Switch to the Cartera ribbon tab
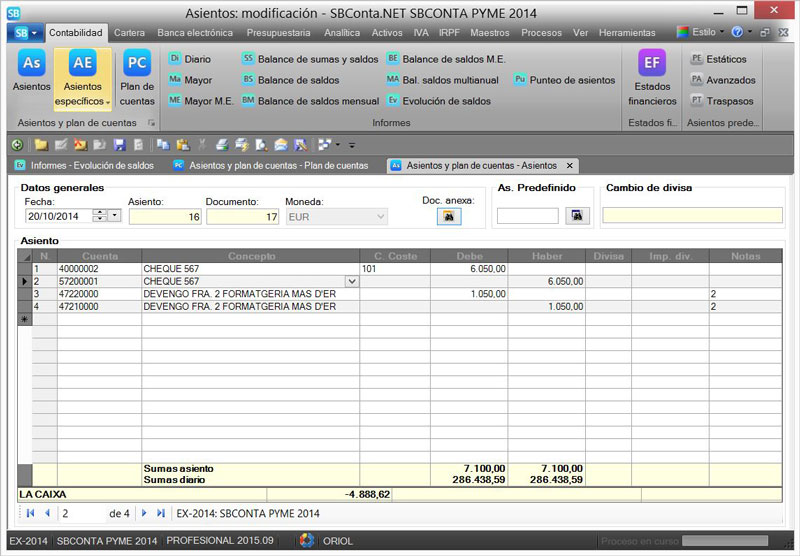Screen dimensions: 800x556 coord(129,32)
